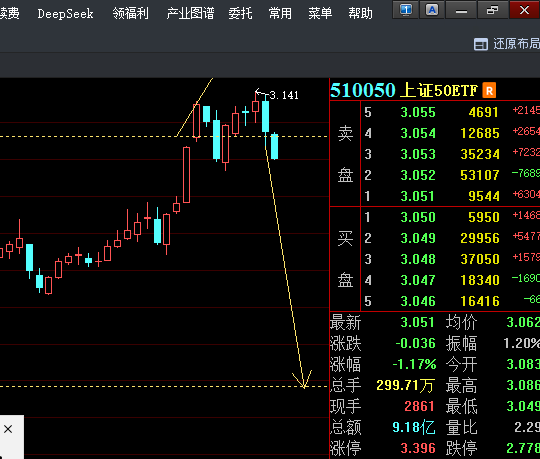Image resolution: width=540 pixels, height=459 pixels.
Task: Click the blue A font icon
Action: point(432,10)
